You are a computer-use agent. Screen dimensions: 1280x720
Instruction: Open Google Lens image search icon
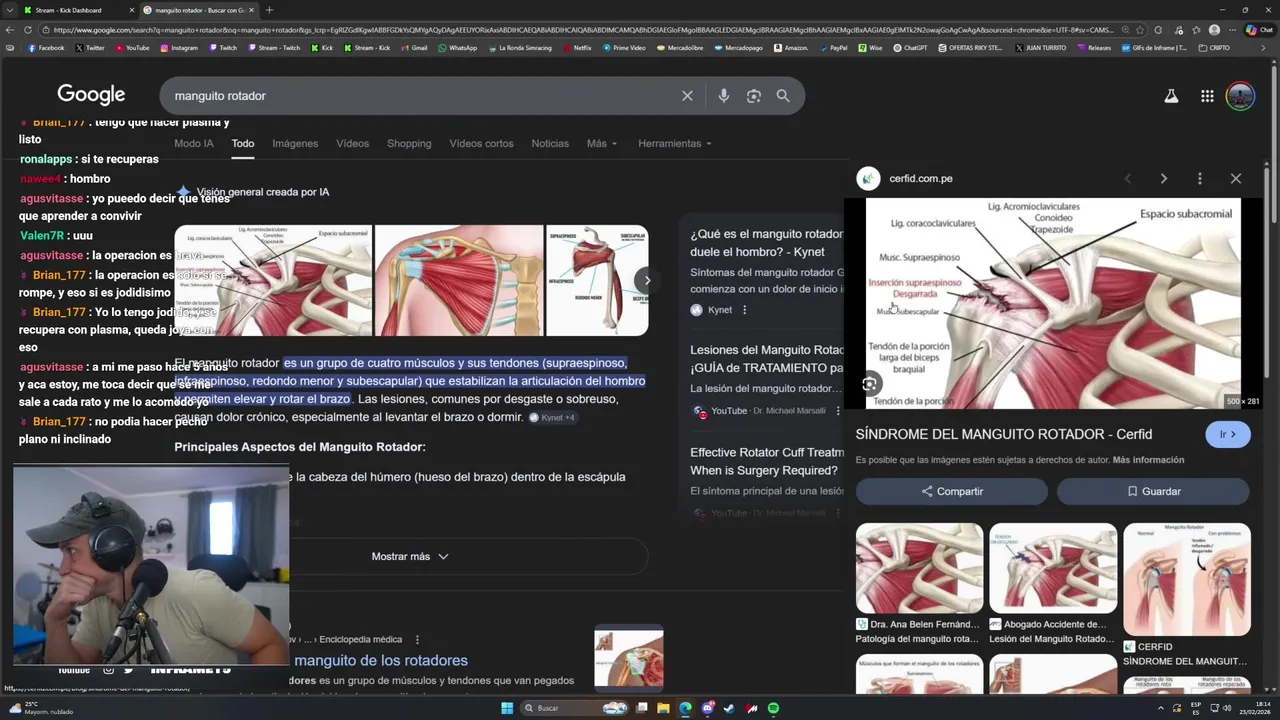(753, 96)
